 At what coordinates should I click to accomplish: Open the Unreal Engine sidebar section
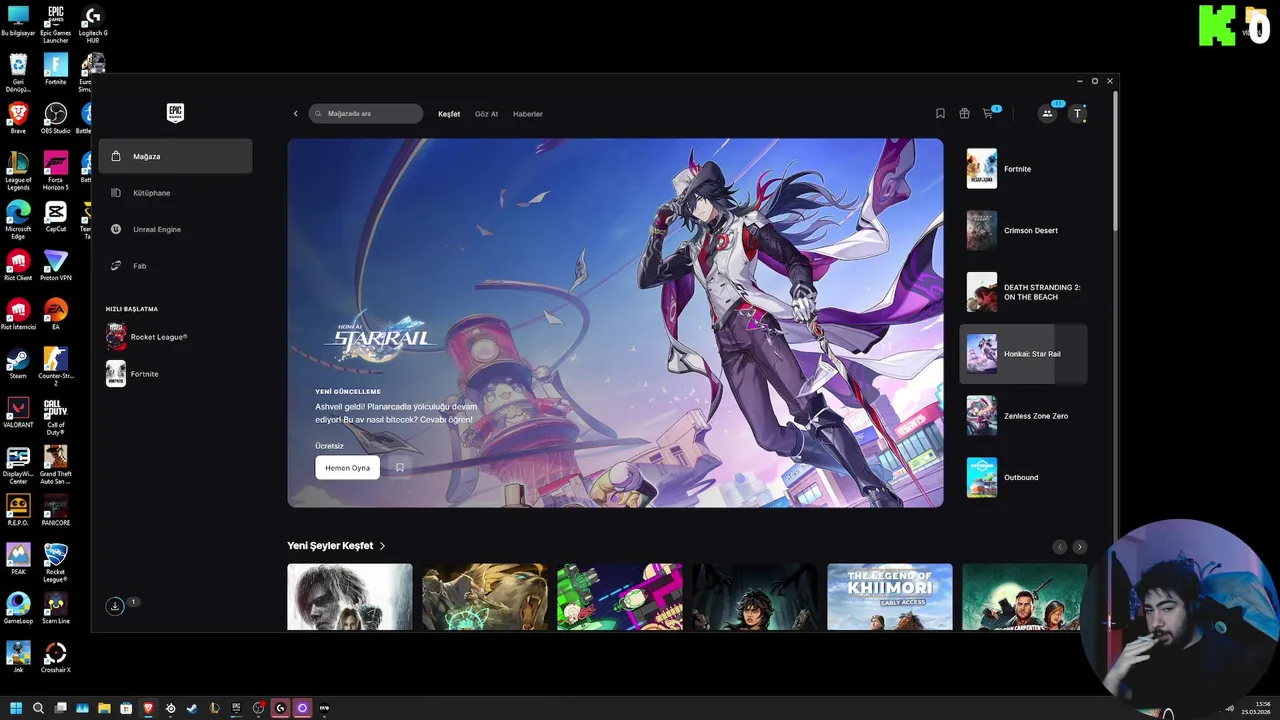pyautogui.click(x=175, y=229)
